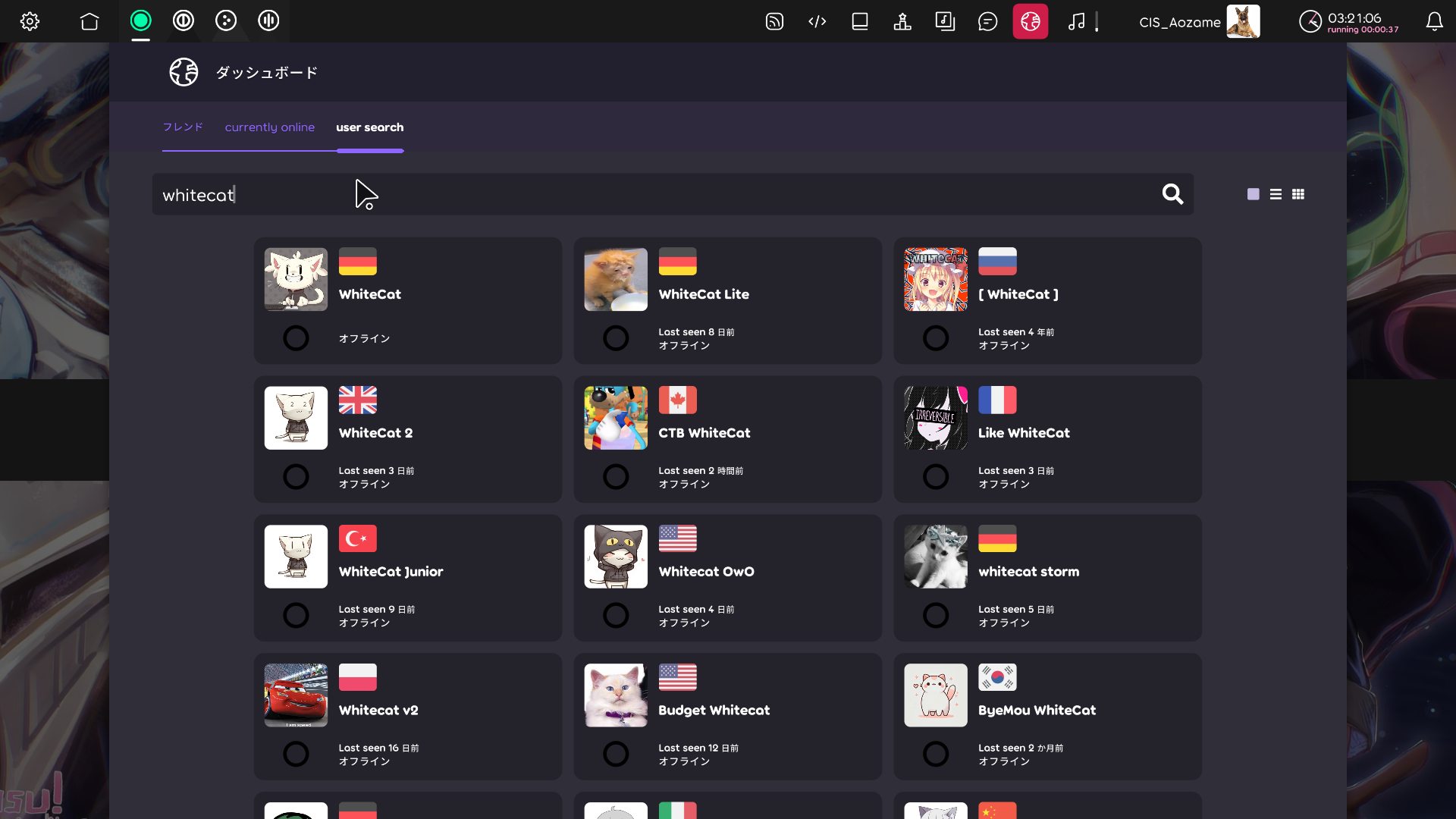
Task: Open the [ WhiteCat ] username
Action: pos(1018,294)
